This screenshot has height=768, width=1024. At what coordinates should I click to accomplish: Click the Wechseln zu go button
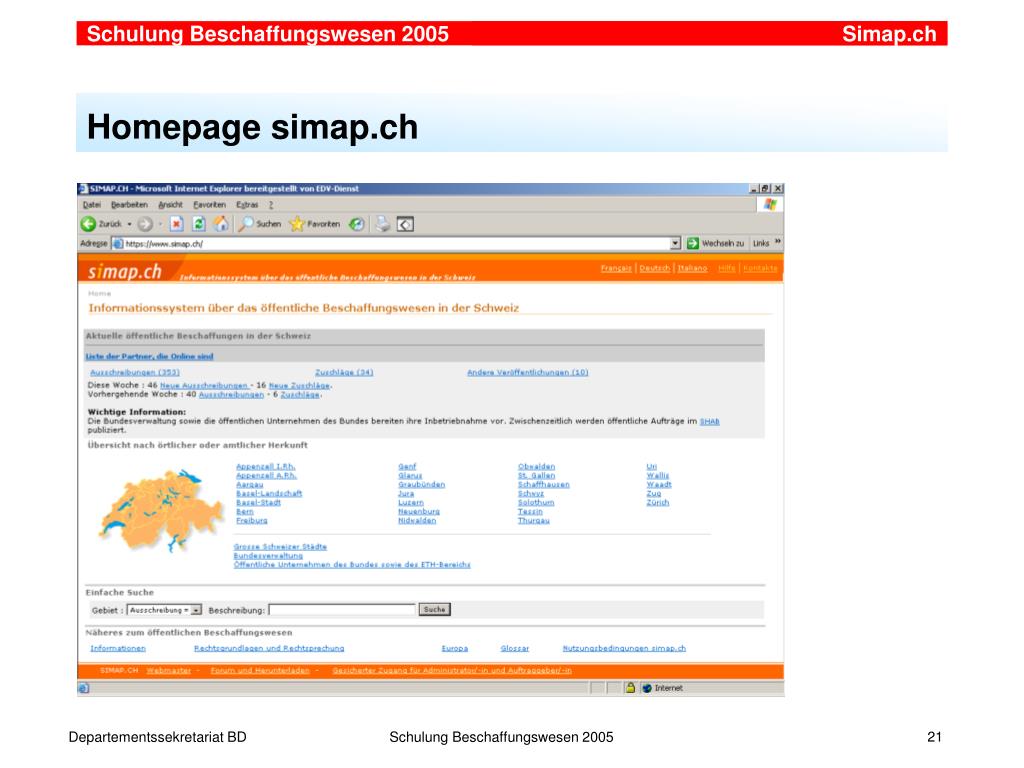[x=715, y=243]
